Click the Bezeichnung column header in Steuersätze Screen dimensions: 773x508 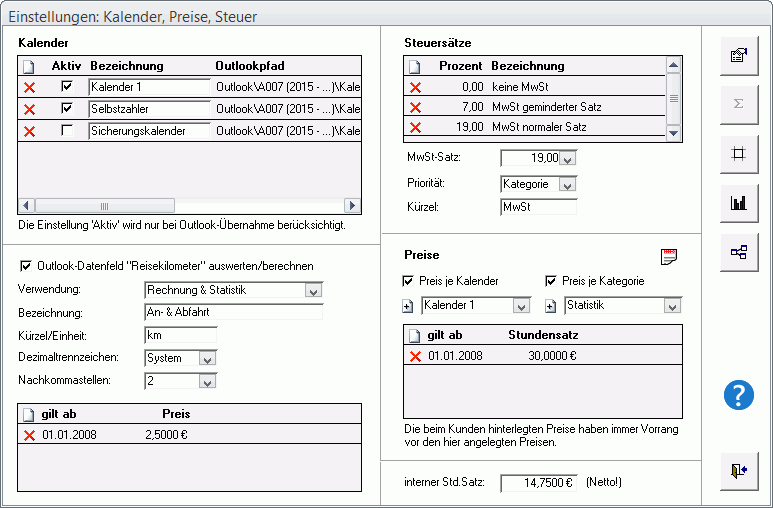528,66
